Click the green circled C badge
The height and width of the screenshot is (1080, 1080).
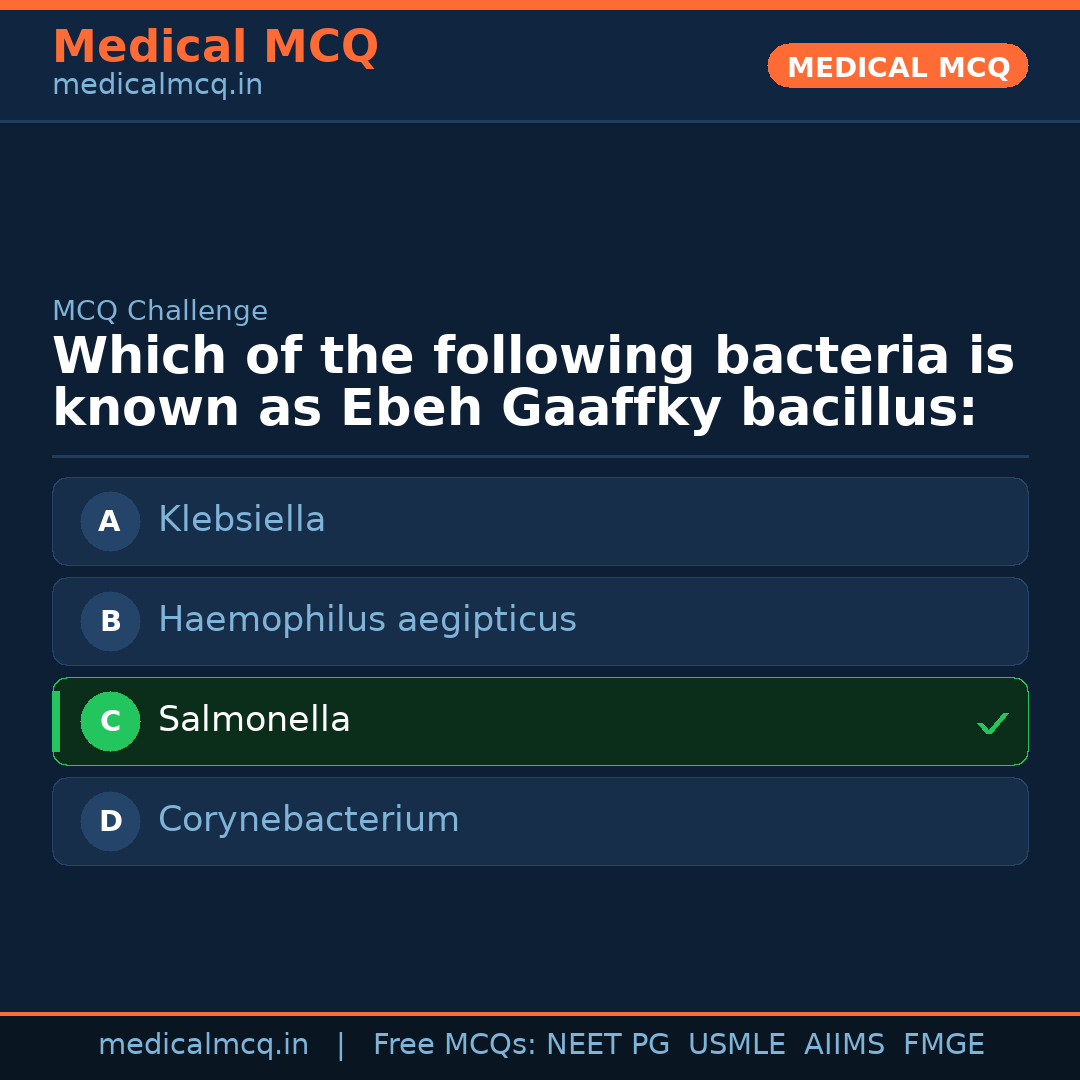point(110,721)
